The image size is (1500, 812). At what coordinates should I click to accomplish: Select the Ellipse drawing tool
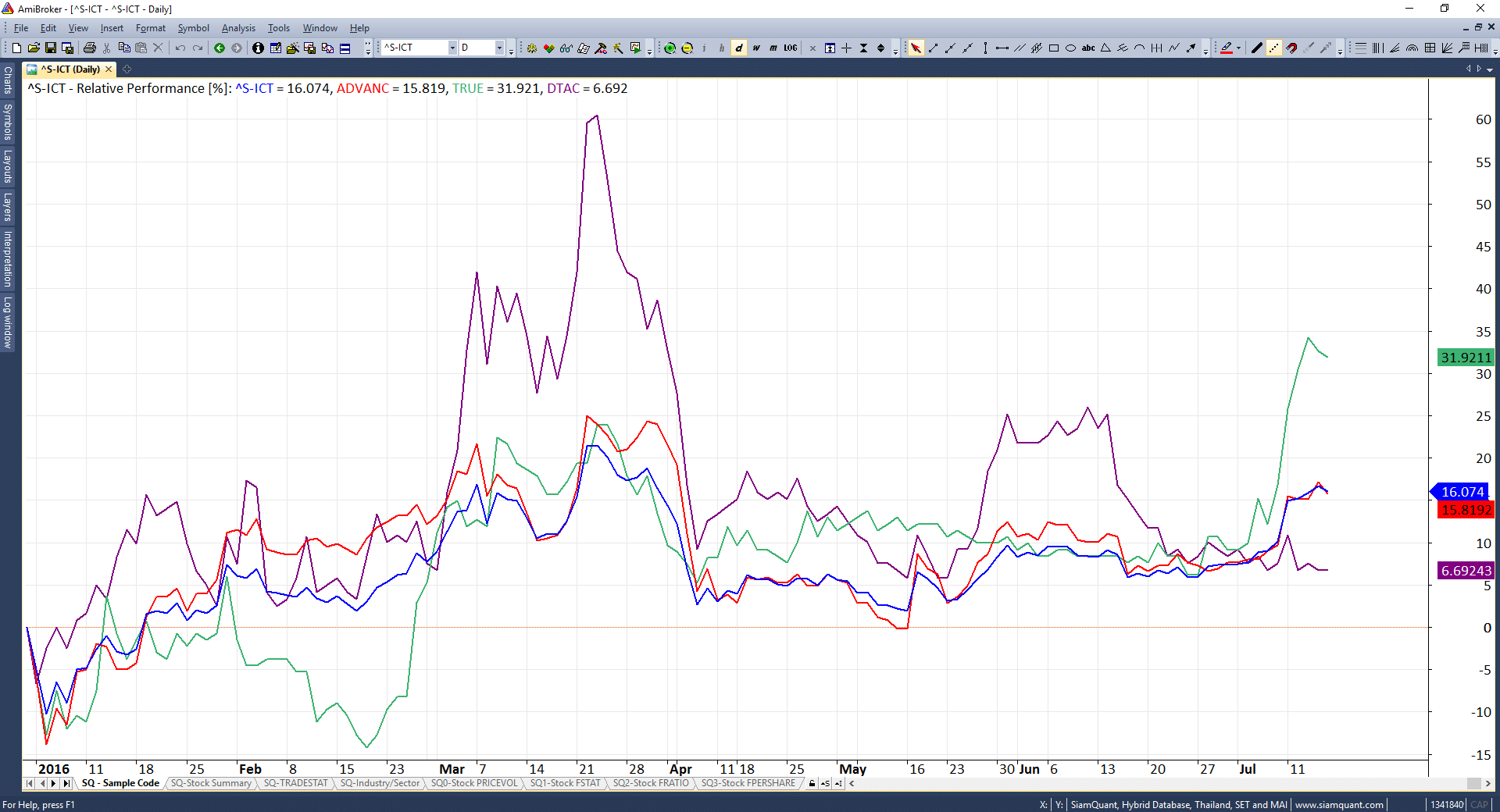tap(1071, 48)
